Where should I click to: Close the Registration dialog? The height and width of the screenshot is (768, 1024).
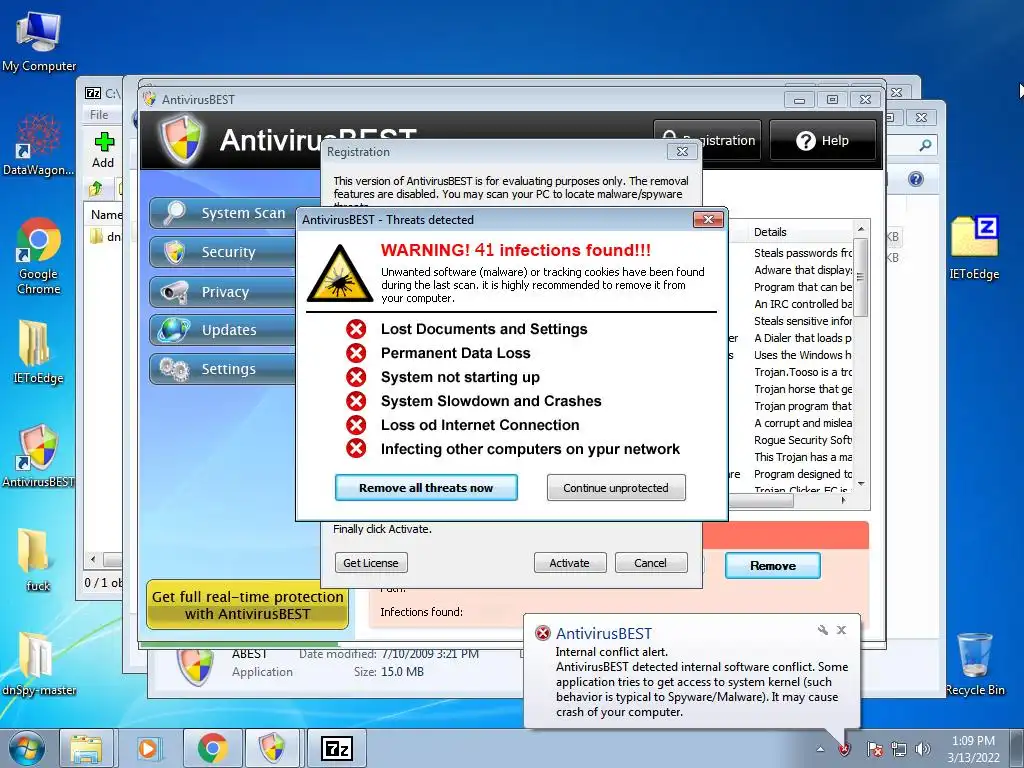[x=682, y=152]
